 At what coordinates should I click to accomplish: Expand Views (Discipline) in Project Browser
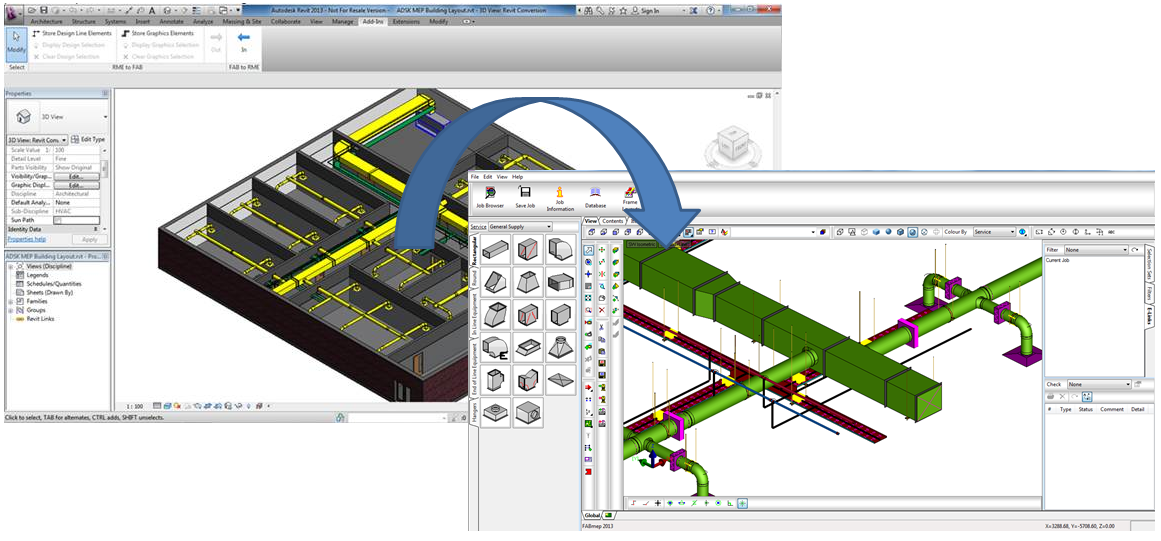pyautogui.click(x=11, y=266)
